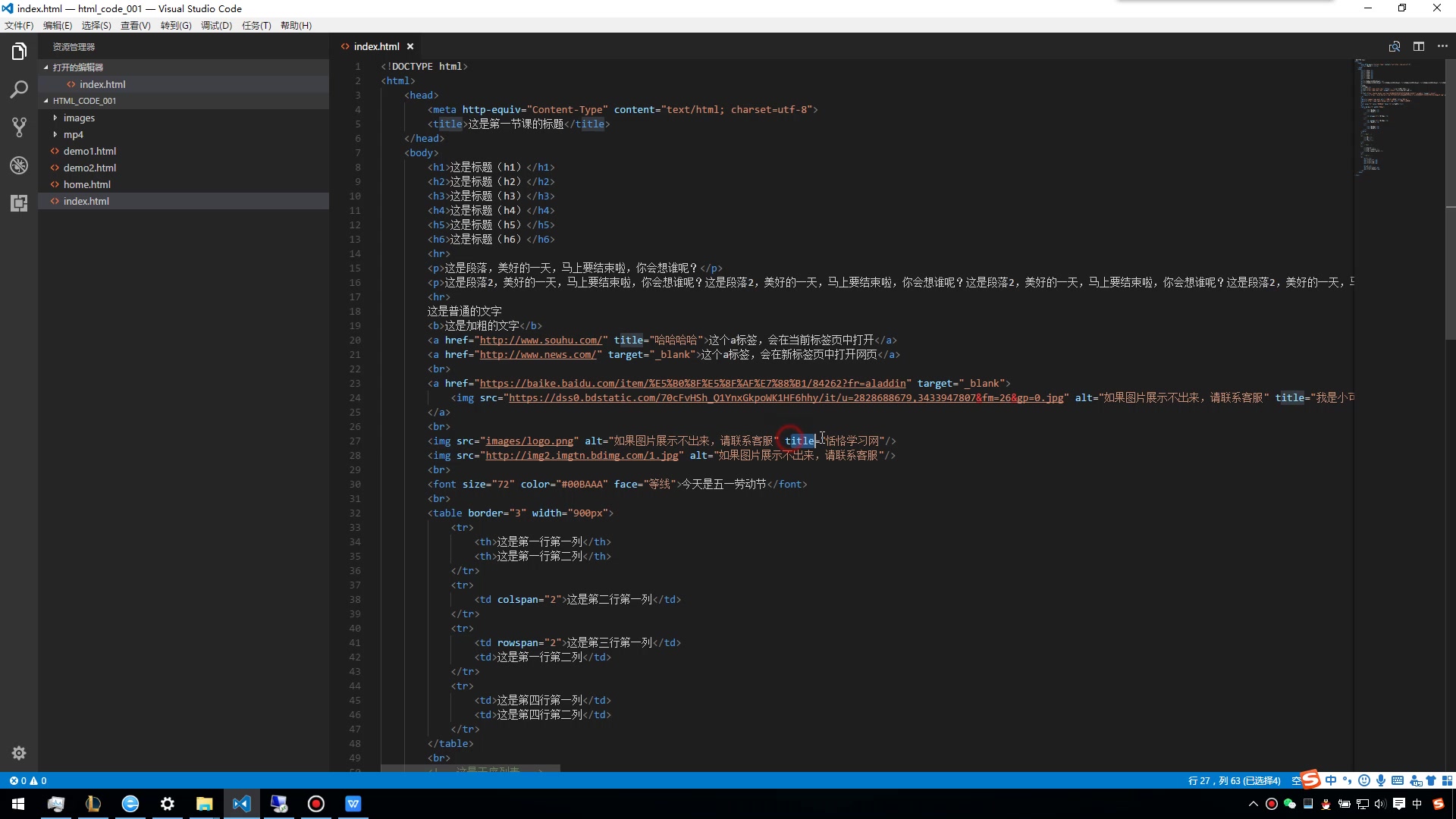Expand the images folder

(79, 118)
